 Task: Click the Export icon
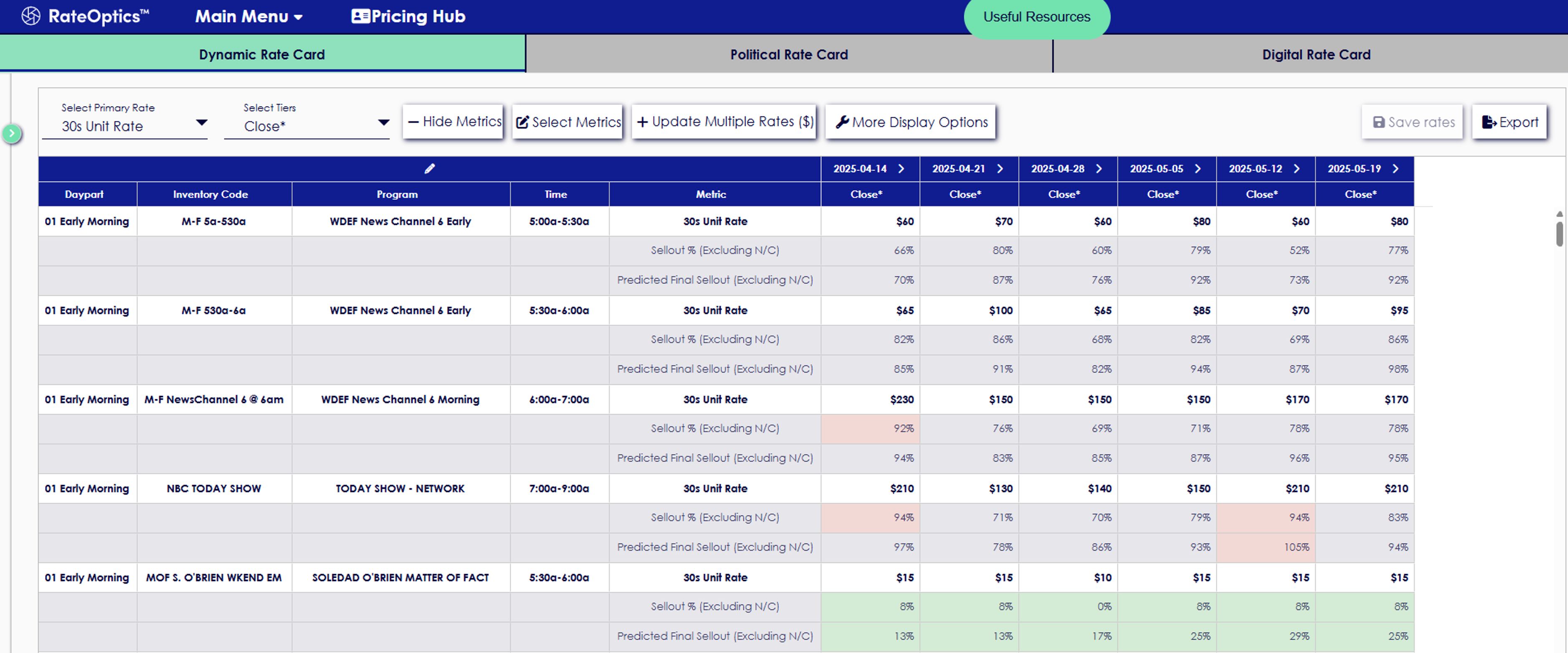(x=1490, y=122)
